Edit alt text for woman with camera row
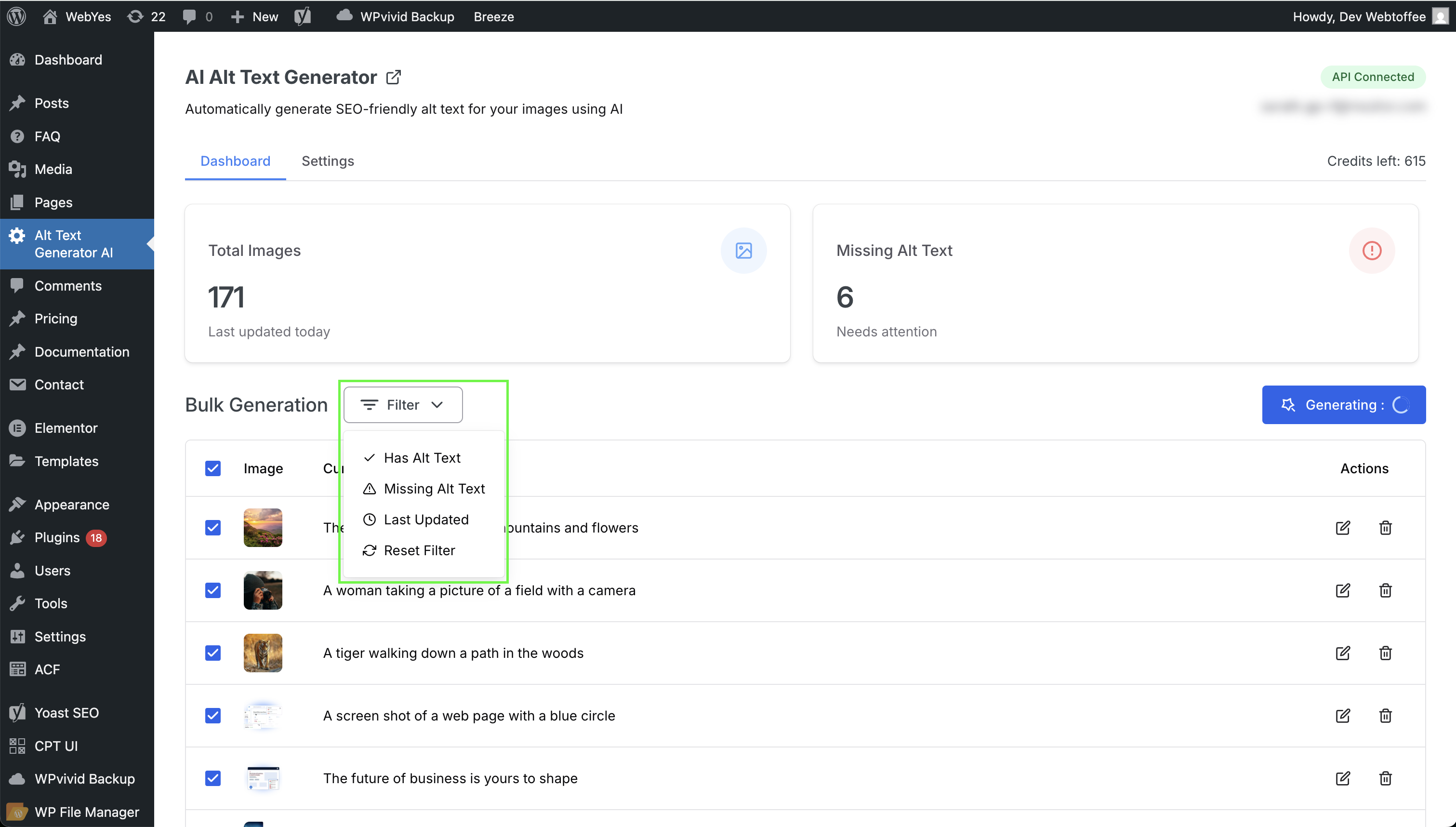The height and width of the screenshot is (827, 1456). [1342, 591]
